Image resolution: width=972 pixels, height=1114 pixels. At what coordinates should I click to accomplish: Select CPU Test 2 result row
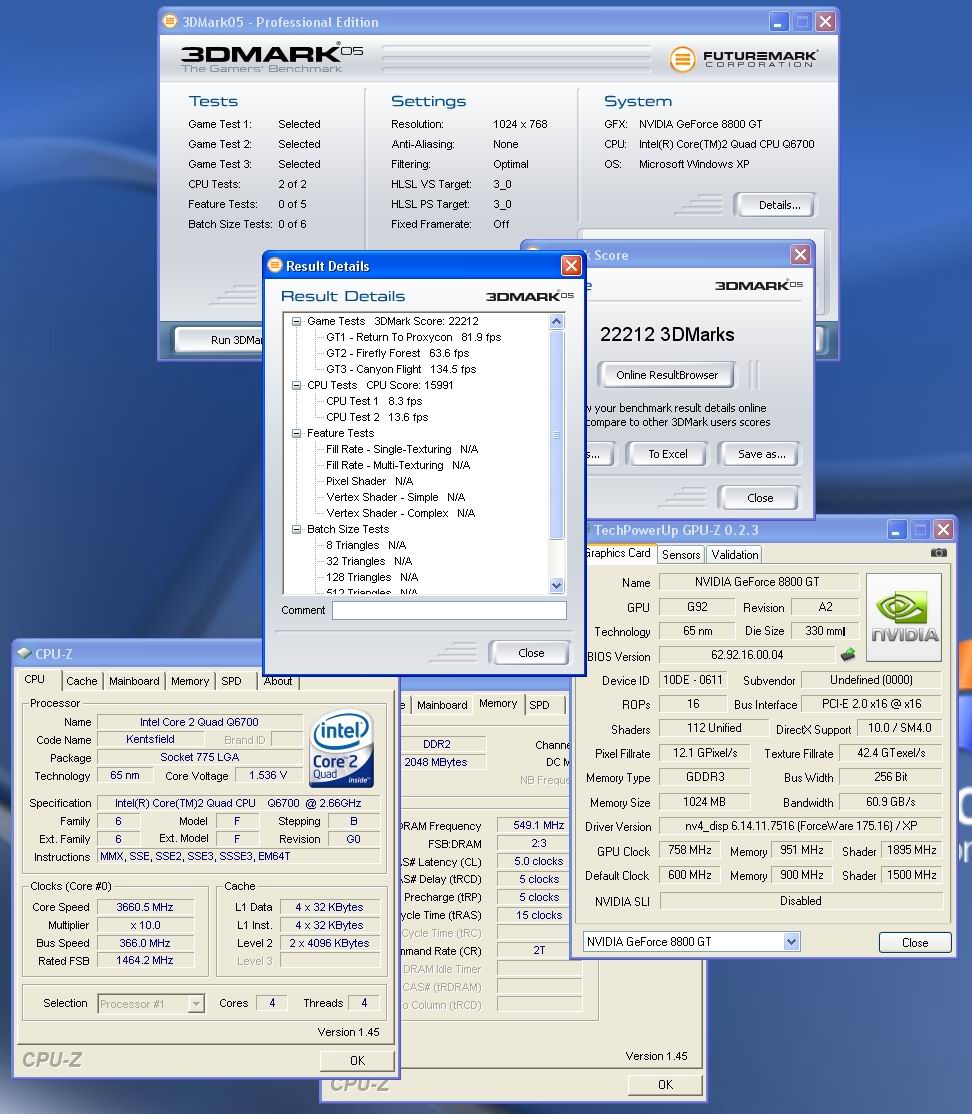[377, 417]
